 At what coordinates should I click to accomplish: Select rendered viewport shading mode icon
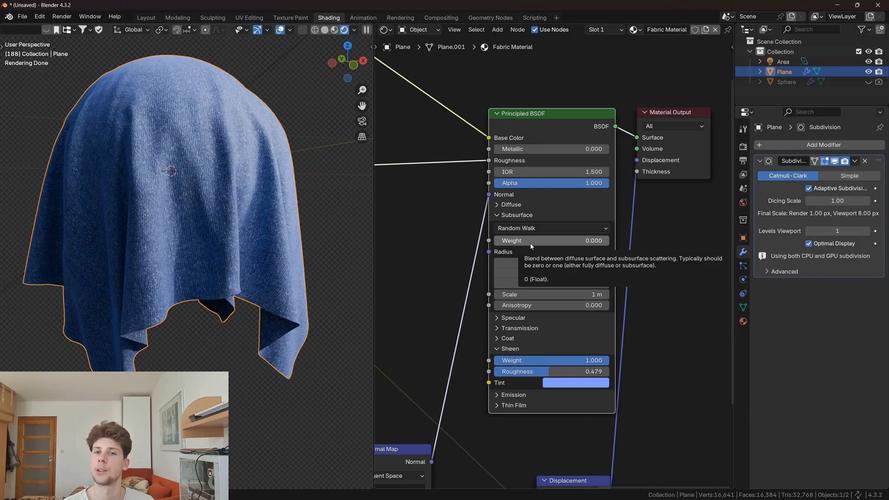coord(344,29)
